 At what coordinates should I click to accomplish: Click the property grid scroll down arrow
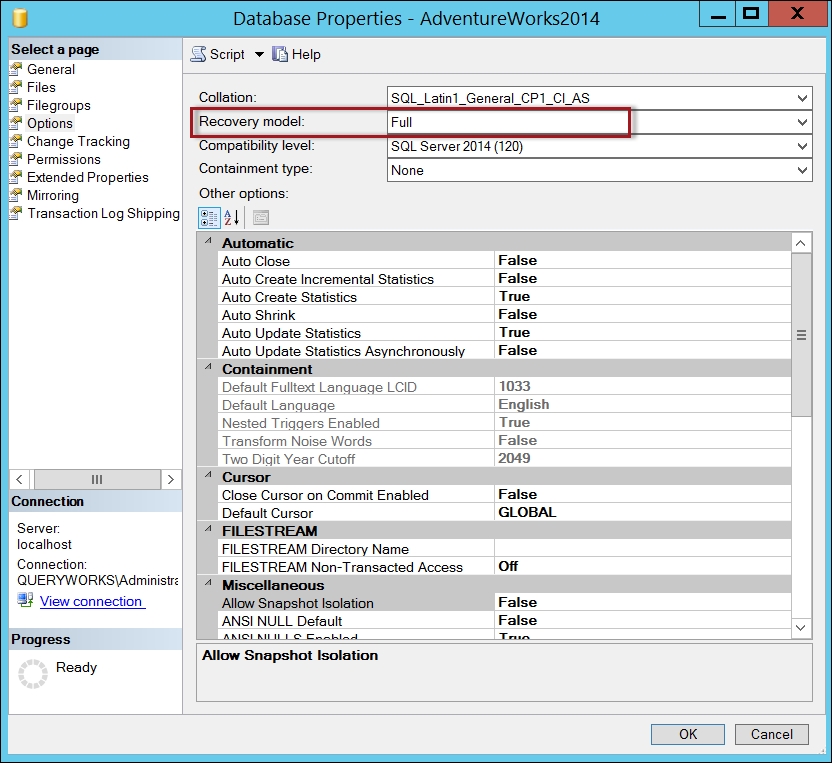pos(801,628)
